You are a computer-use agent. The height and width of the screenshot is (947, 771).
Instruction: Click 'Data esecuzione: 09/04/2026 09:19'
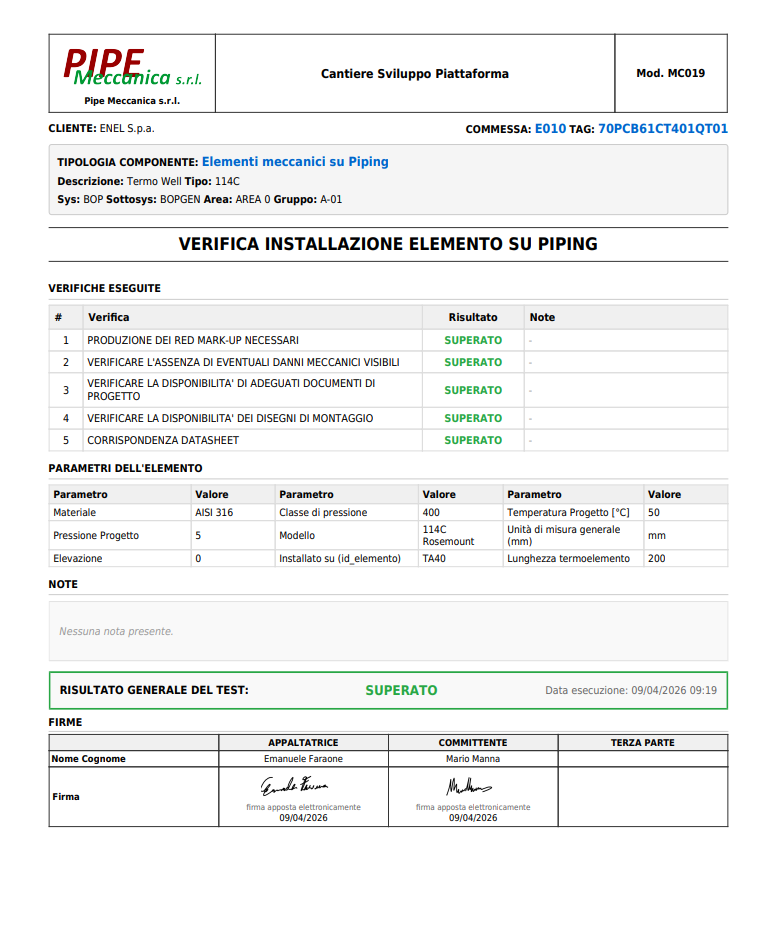click(x=631, y=690)
